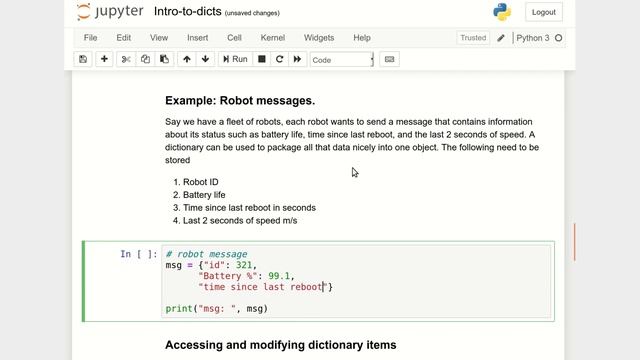Click 'Last 2 seconds of speed m/s' item
Image resolution: width=640 pixels, height=360 pixels.
coord(240,221)
